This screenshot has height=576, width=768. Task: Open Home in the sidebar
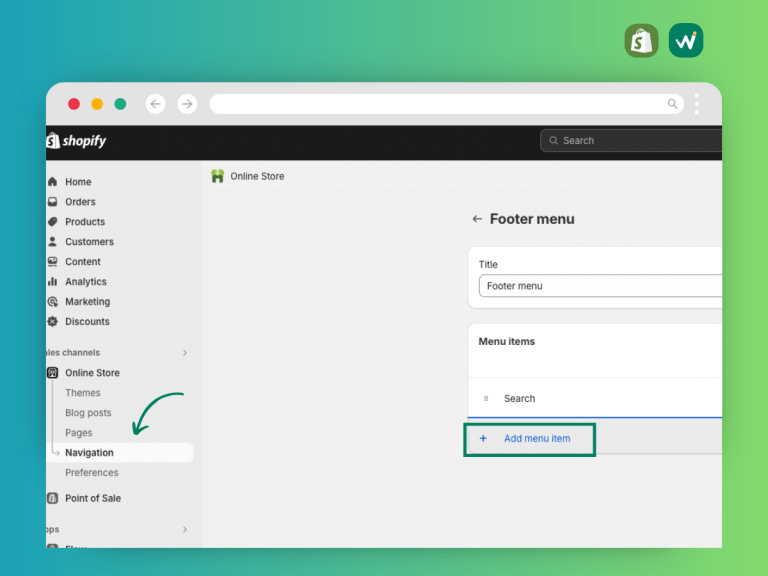(78, 182)
